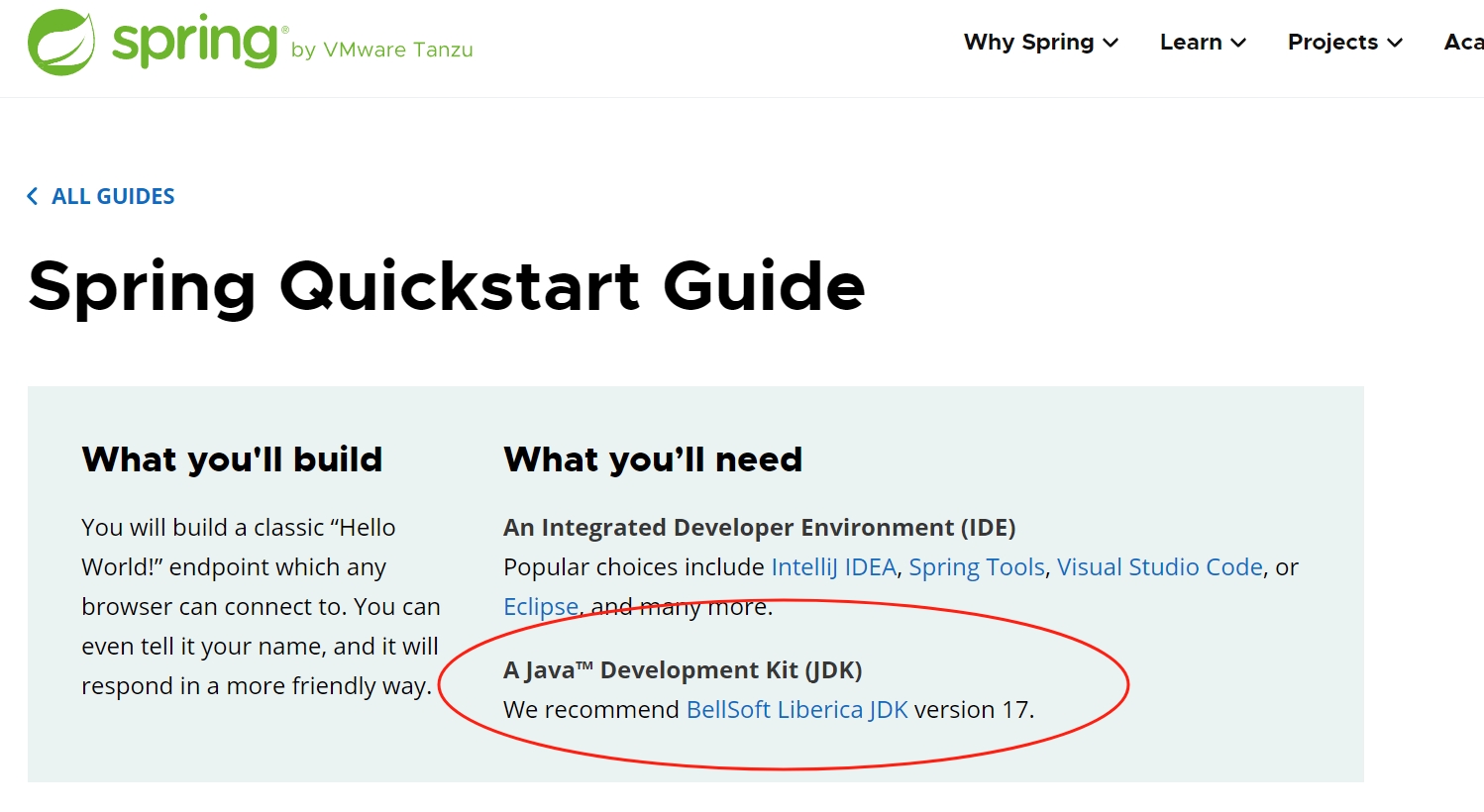Open the Eclipse link
Viewport: 1484px width, 812px height.
click(540, 606)
